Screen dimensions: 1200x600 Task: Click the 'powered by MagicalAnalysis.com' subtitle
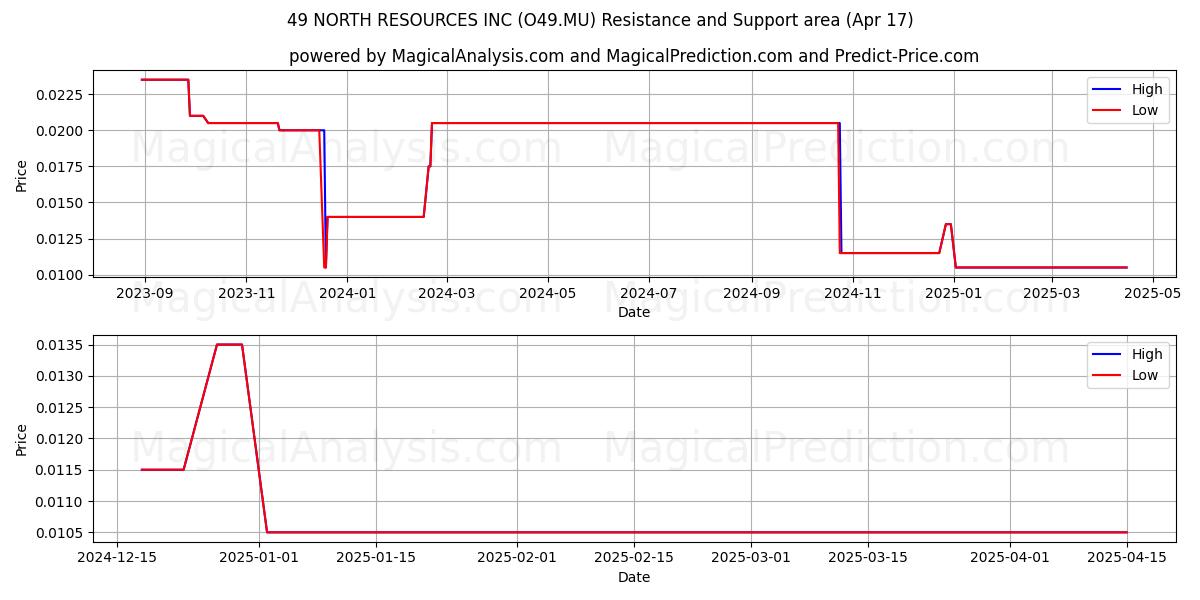click(634, 56)
